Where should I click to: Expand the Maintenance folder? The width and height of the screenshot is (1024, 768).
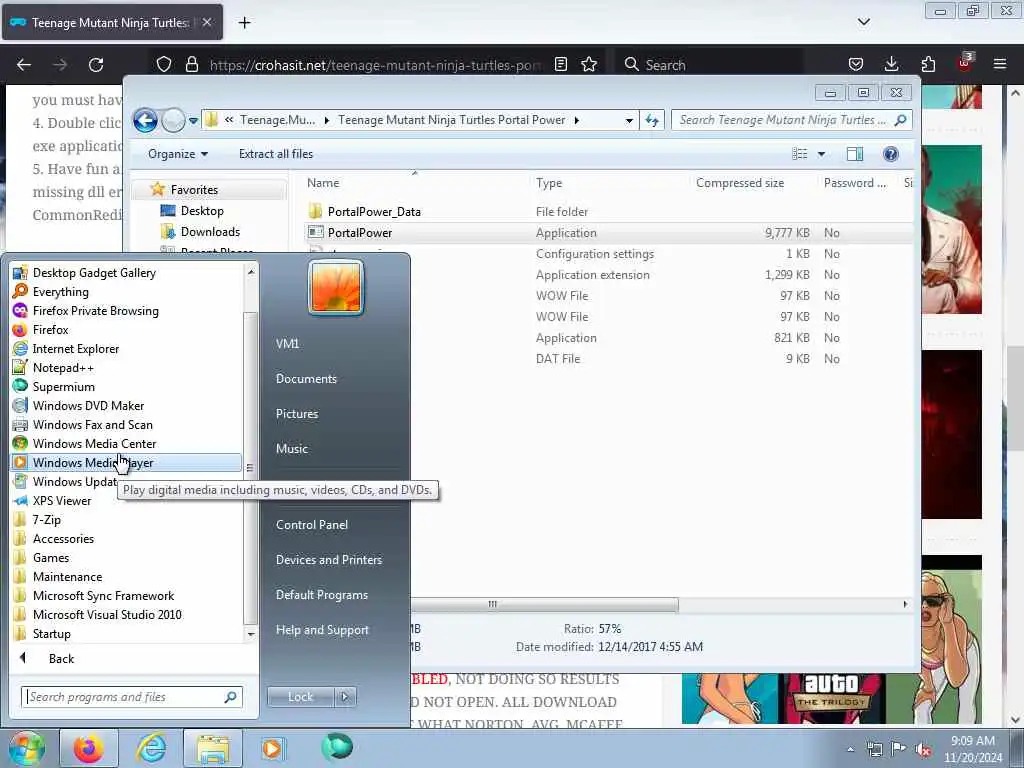point(67,577)
